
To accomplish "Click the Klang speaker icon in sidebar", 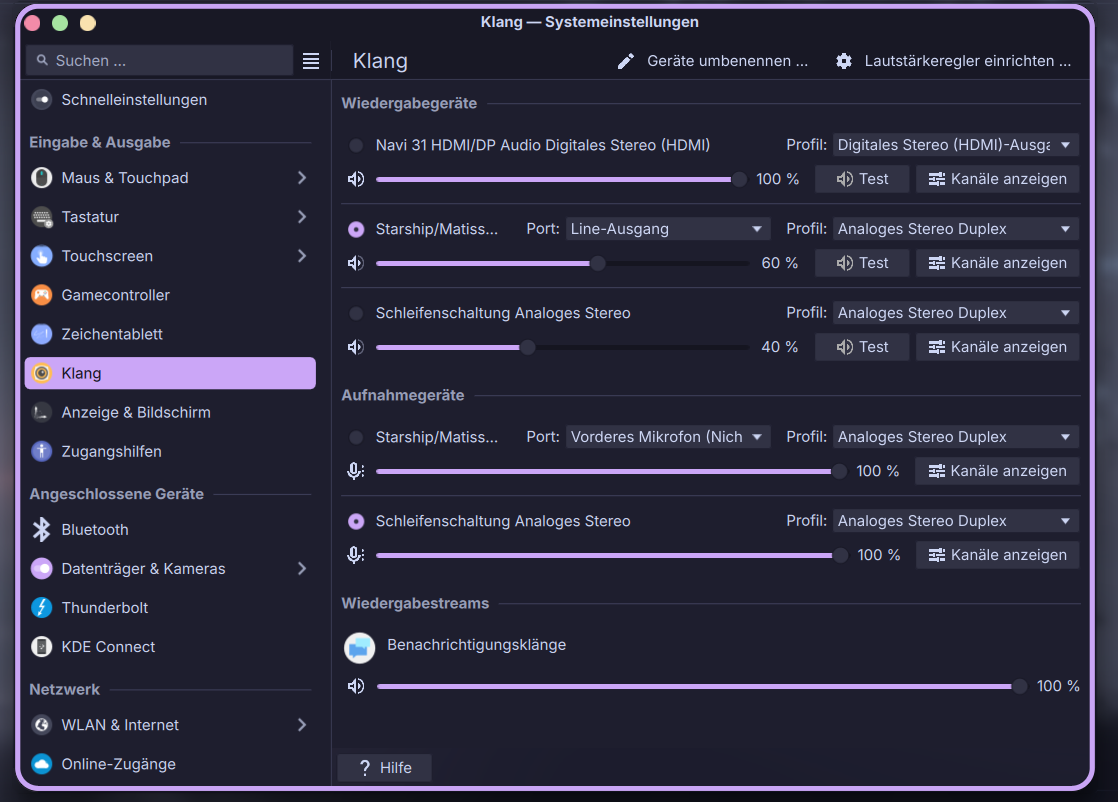I will click(42, 373).
